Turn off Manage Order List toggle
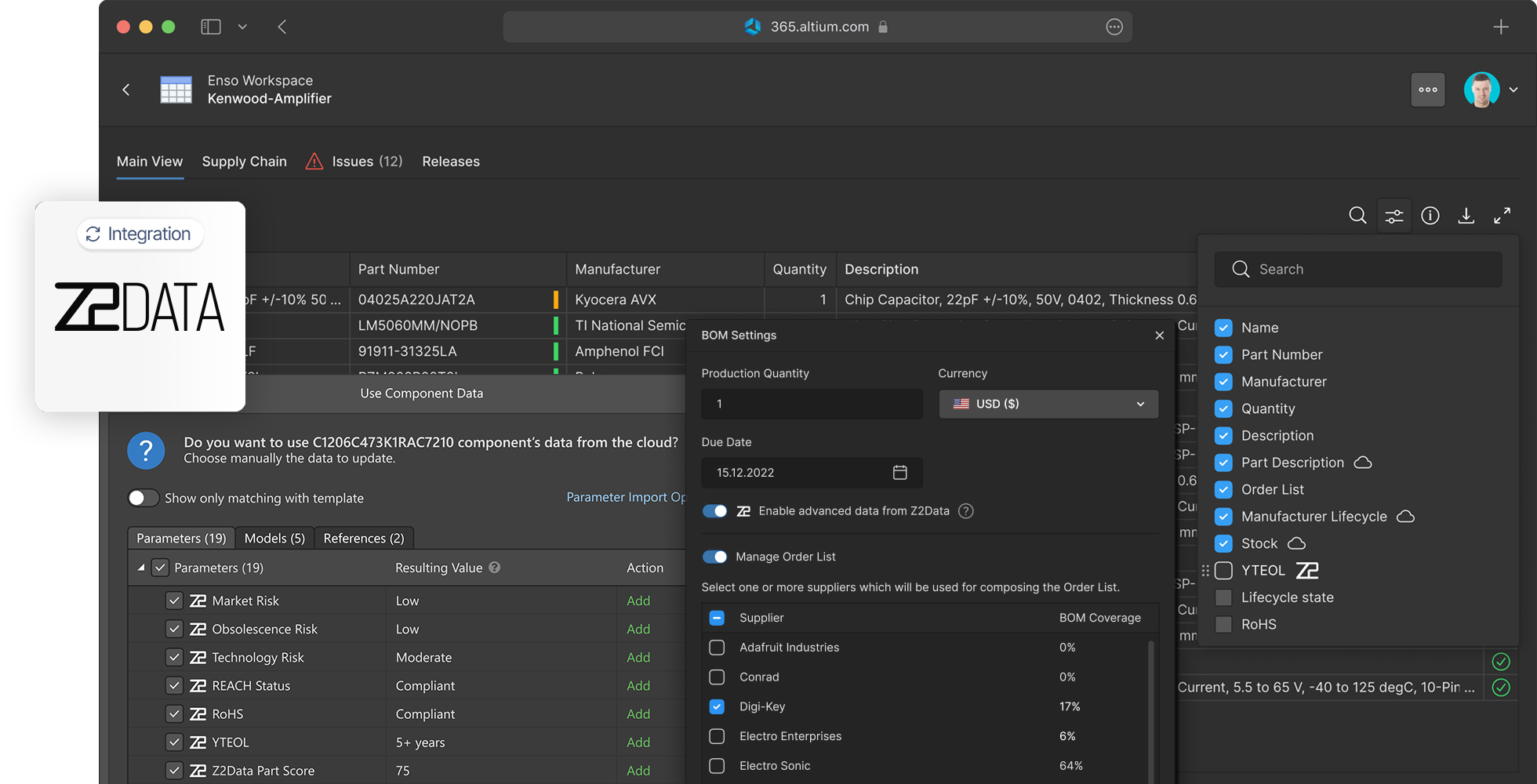This screenshot has height=784, width=1537. click(715, 557)
